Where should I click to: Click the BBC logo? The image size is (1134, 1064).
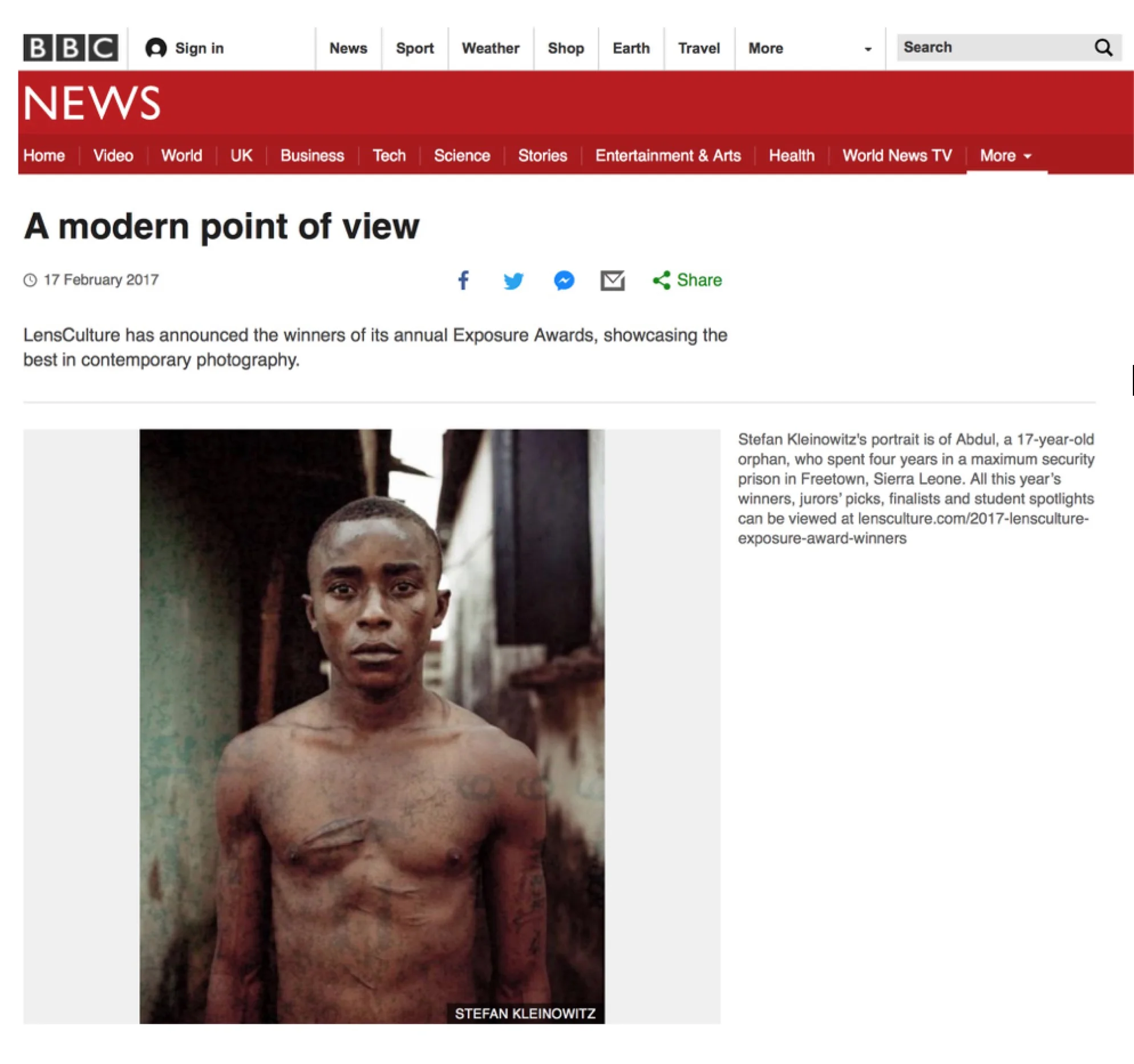point(70,48)
